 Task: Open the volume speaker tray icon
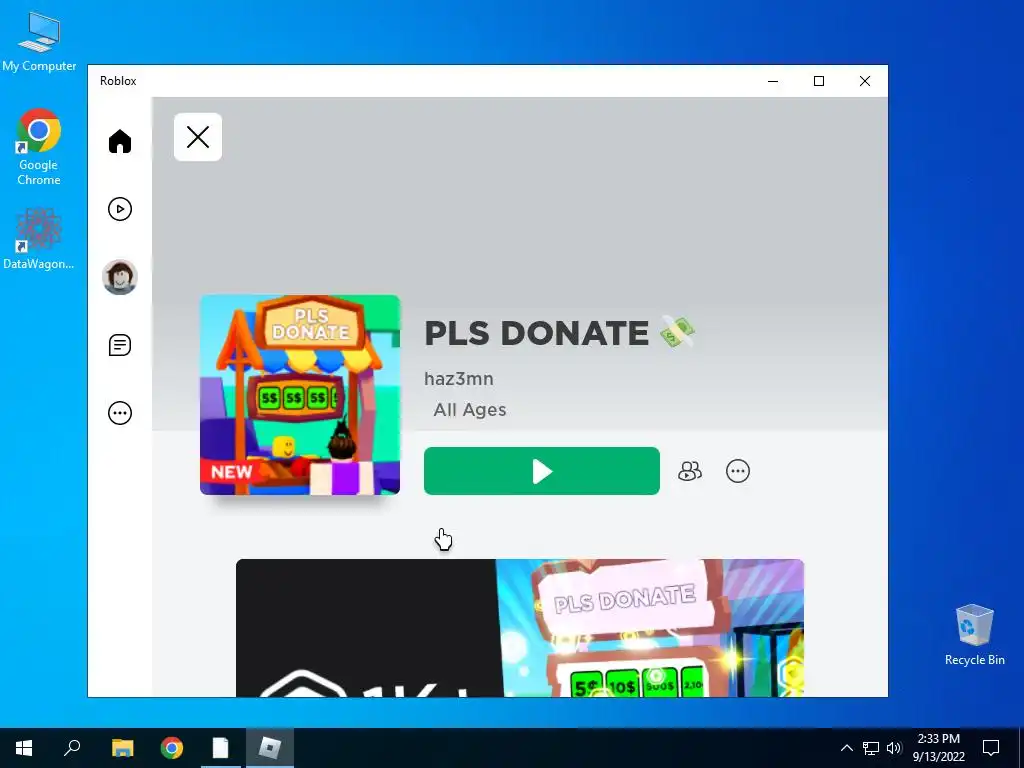[894, 748]
